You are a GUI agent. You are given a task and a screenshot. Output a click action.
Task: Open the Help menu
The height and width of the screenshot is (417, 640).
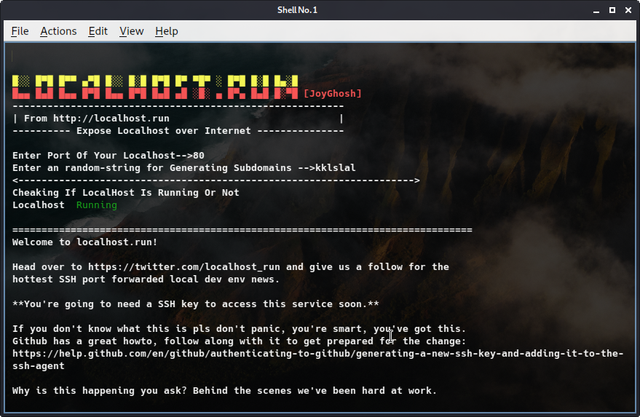(167, 31)
